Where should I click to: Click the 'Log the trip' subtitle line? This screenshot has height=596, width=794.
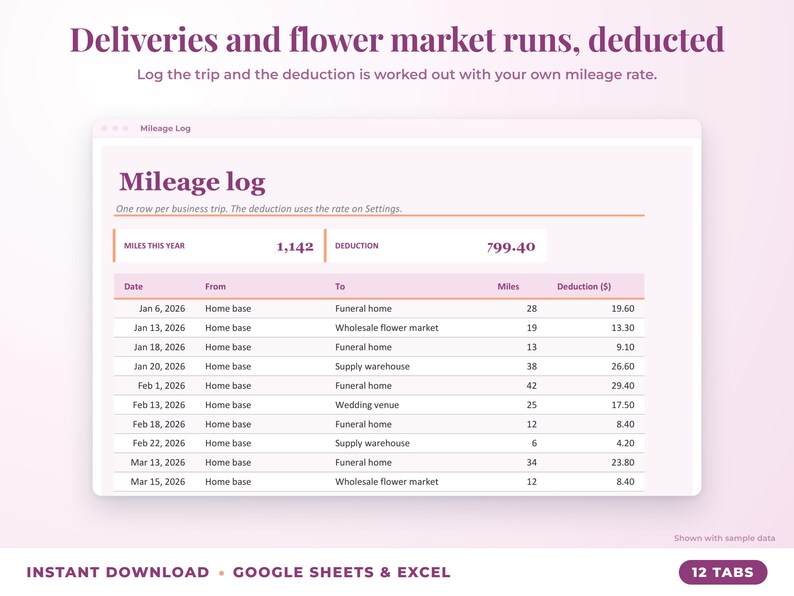pos(396,74)
